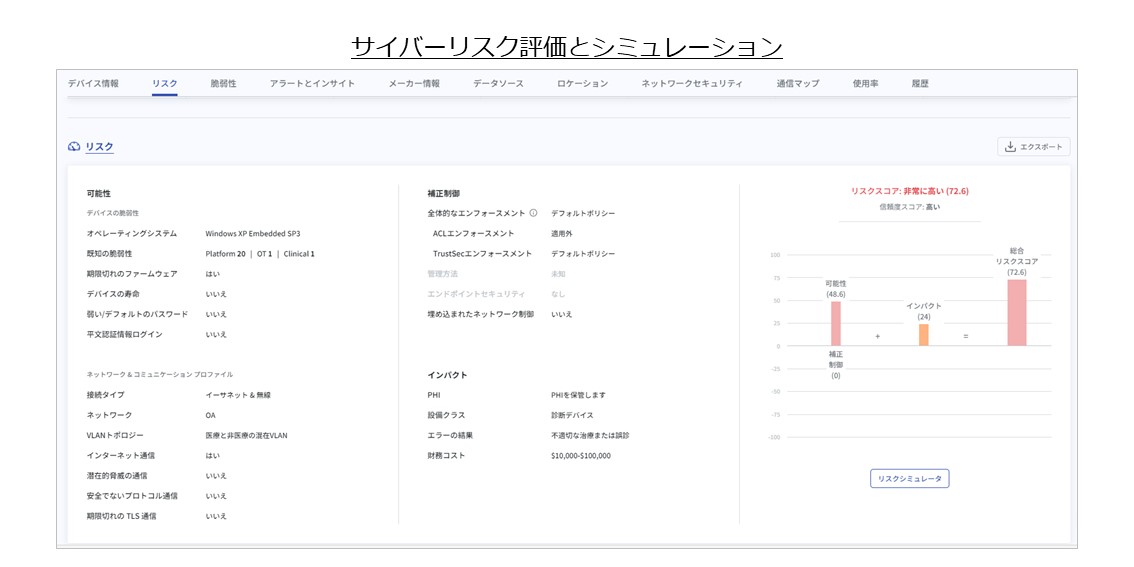
Task: Open the メーカー情報 tab
Action: (x=414, y=84)
